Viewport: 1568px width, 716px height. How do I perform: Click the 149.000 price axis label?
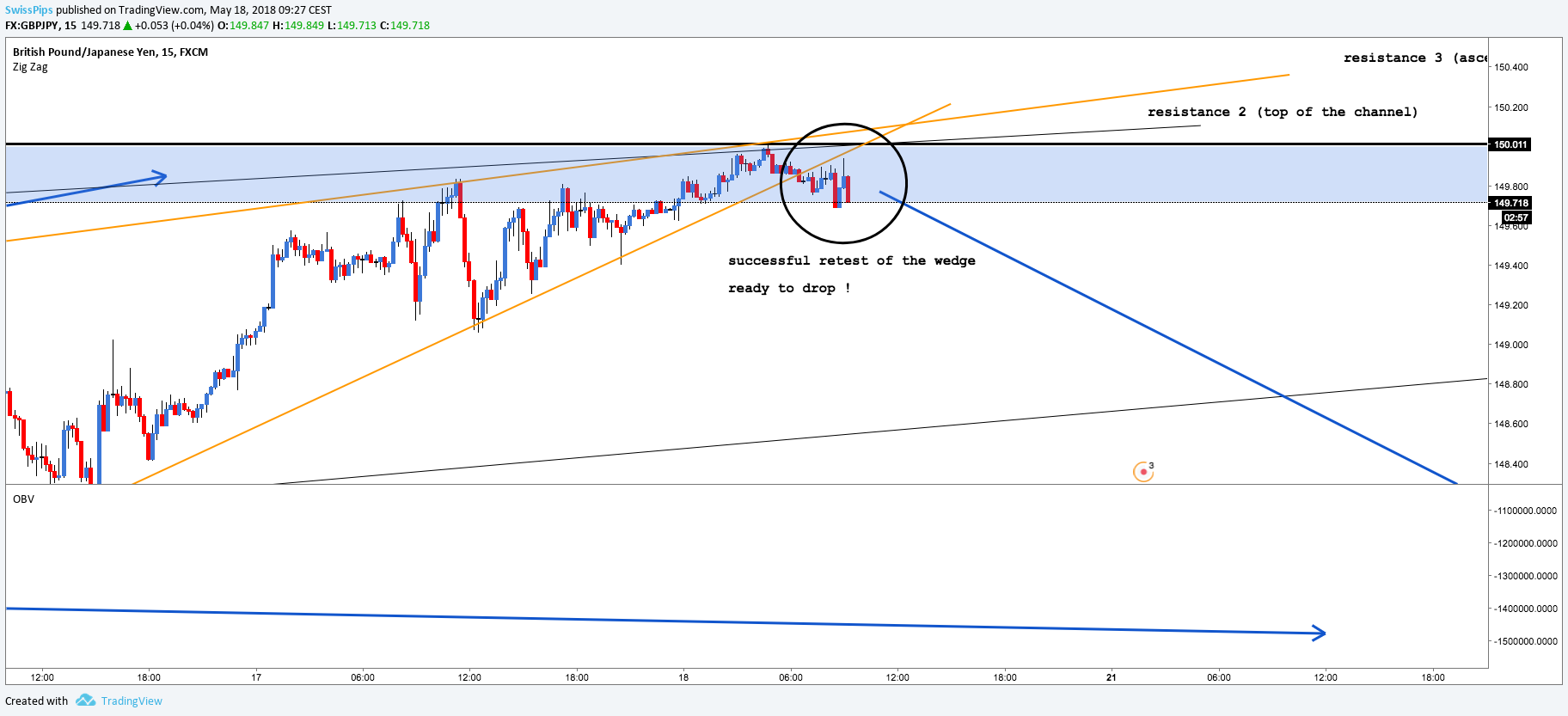click(x=1511, y=345)
